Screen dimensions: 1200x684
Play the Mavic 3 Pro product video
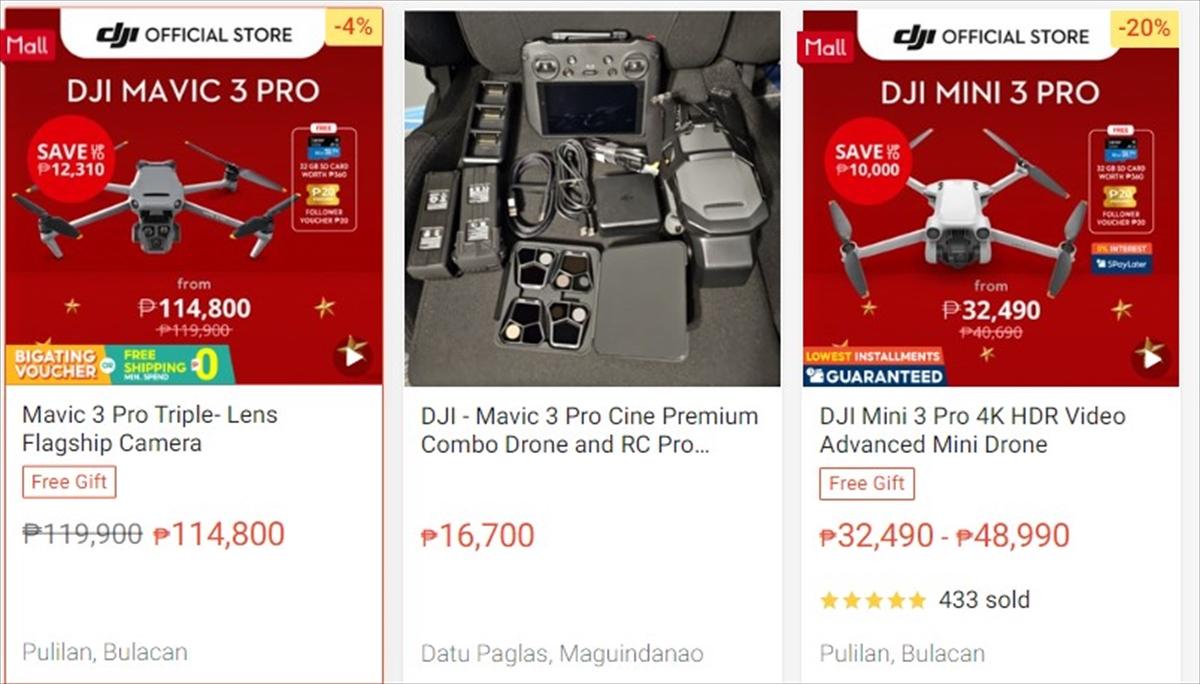click(x=352, y=358)
